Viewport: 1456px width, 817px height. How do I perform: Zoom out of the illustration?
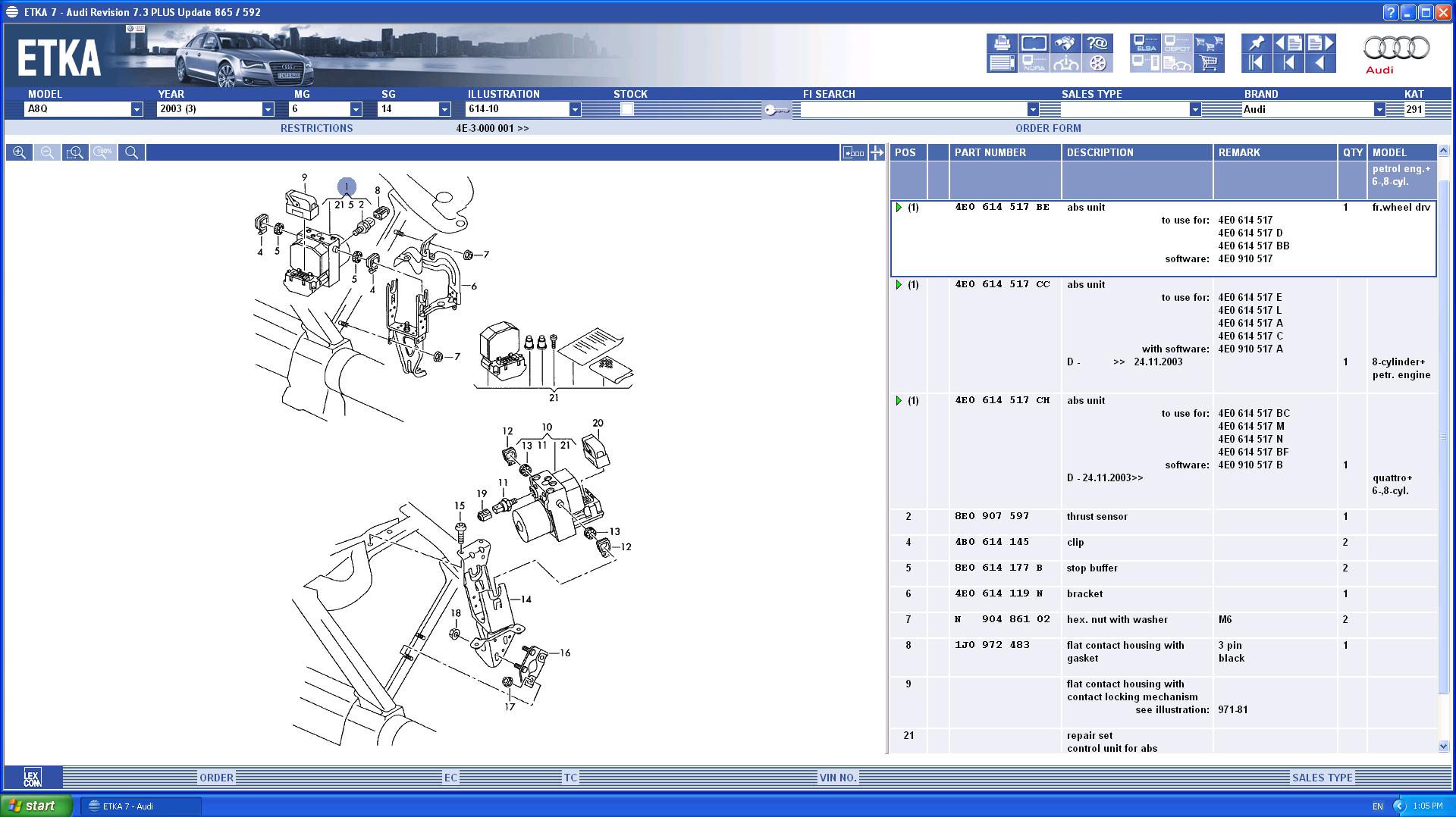coord(47,152)
